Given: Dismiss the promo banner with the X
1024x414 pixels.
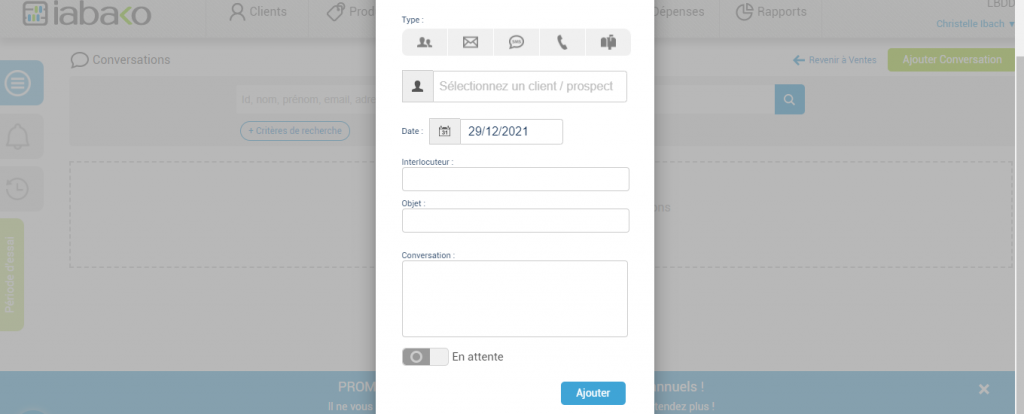Looking at the screenshot, I should (984, 389).
